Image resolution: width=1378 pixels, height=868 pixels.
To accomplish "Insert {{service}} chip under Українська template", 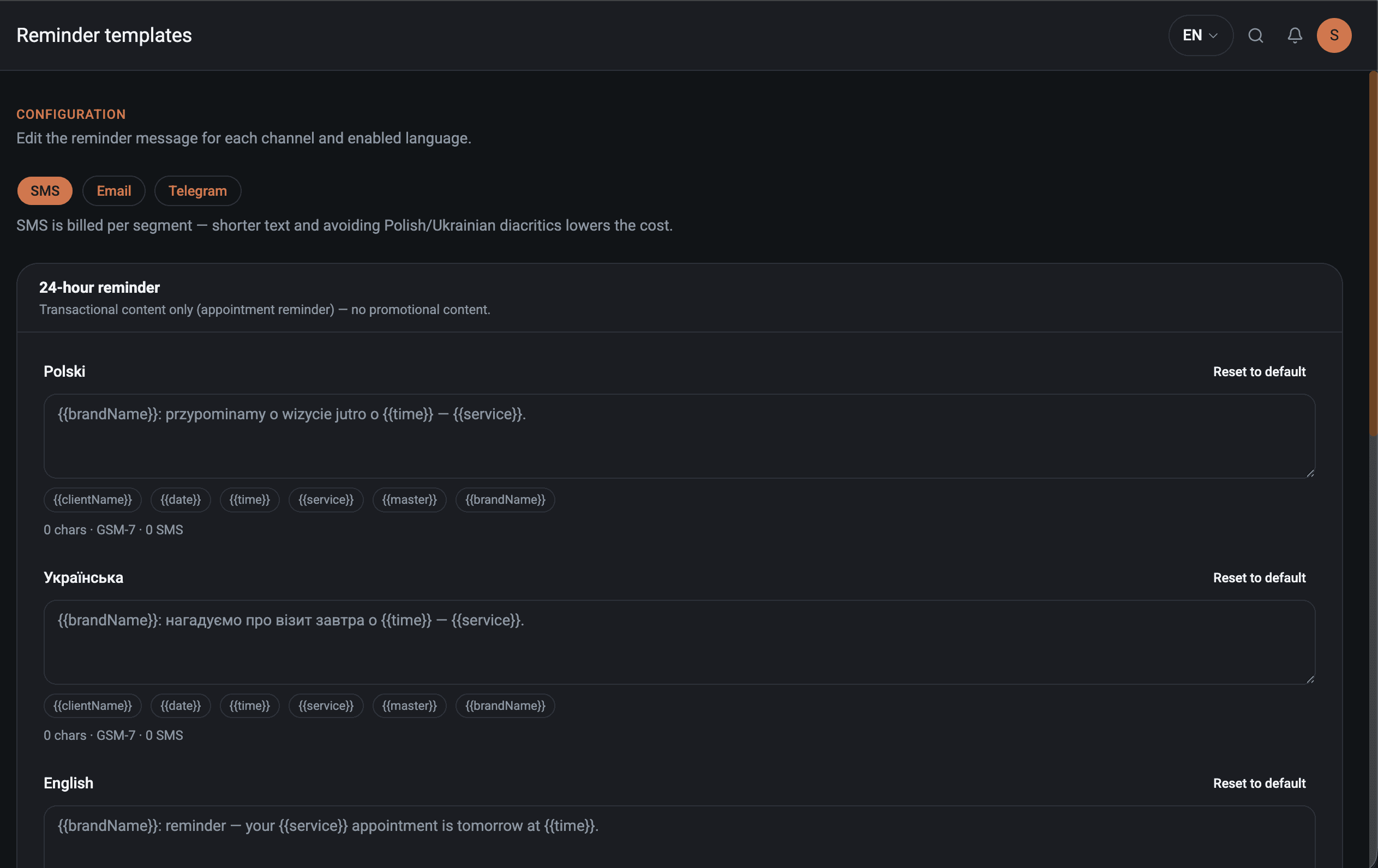I will tap(326, 706).
